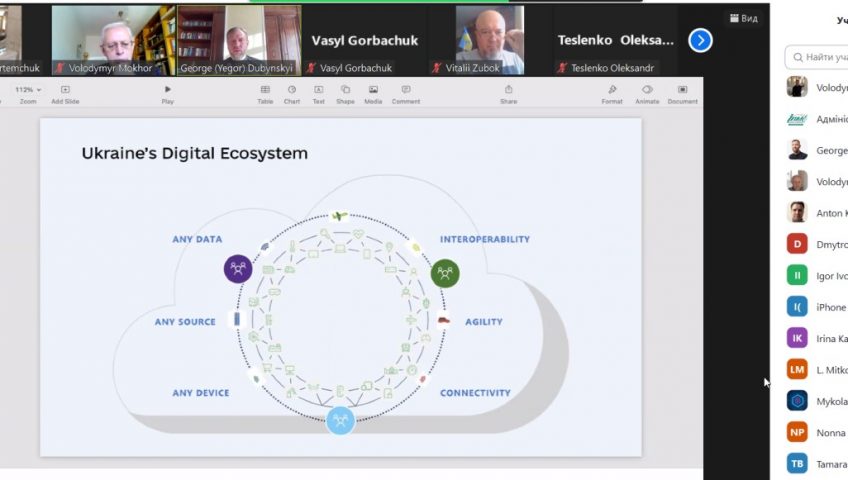Click the airplane icon atop the ring
The width and height of the screenshot is (848, 480).
(340, 216)
